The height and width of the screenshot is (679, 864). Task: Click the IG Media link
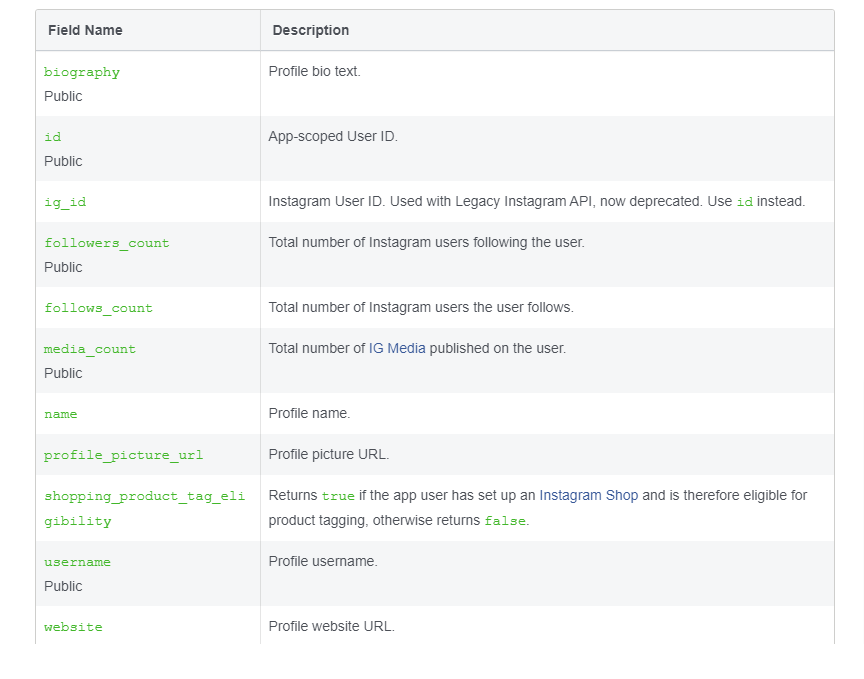(x=397, y=349)
